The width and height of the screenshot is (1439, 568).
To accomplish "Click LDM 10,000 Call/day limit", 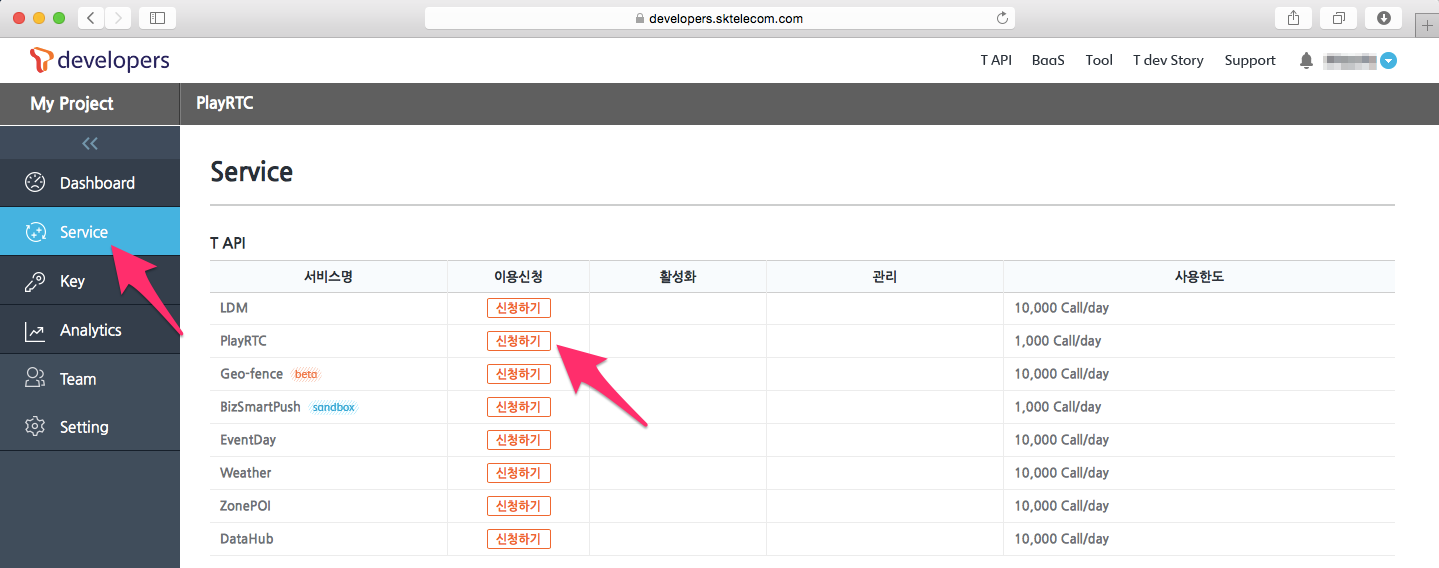I will (x=1061, y=308).
